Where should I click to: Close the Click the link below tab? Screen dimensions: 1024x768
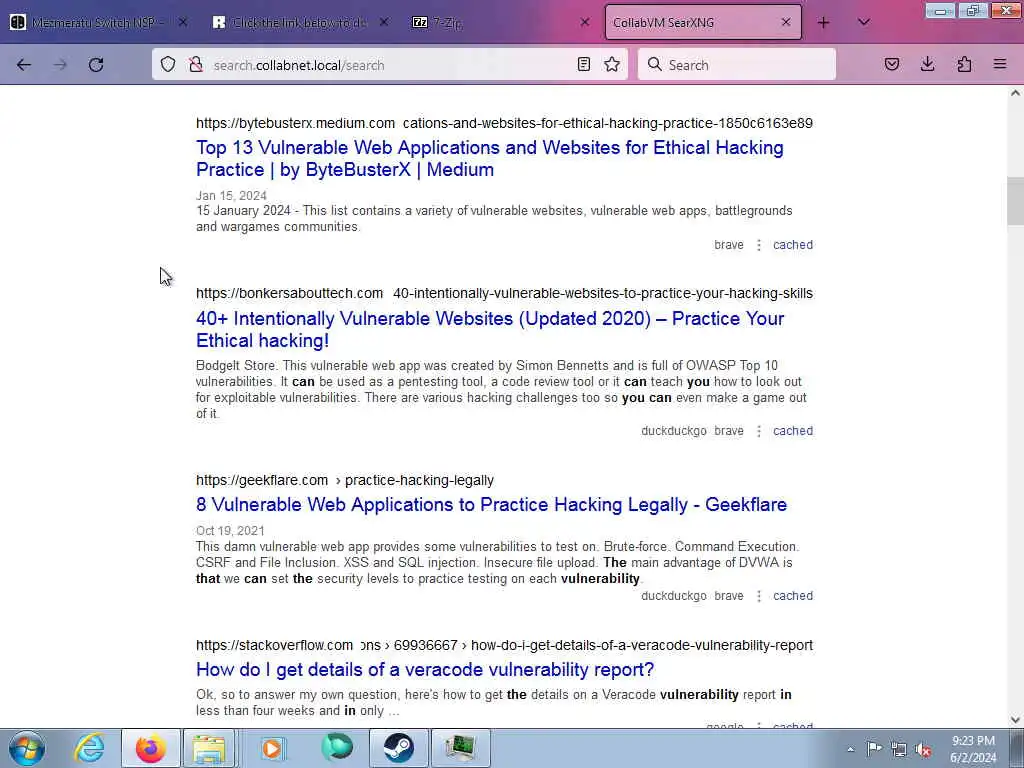384,23
